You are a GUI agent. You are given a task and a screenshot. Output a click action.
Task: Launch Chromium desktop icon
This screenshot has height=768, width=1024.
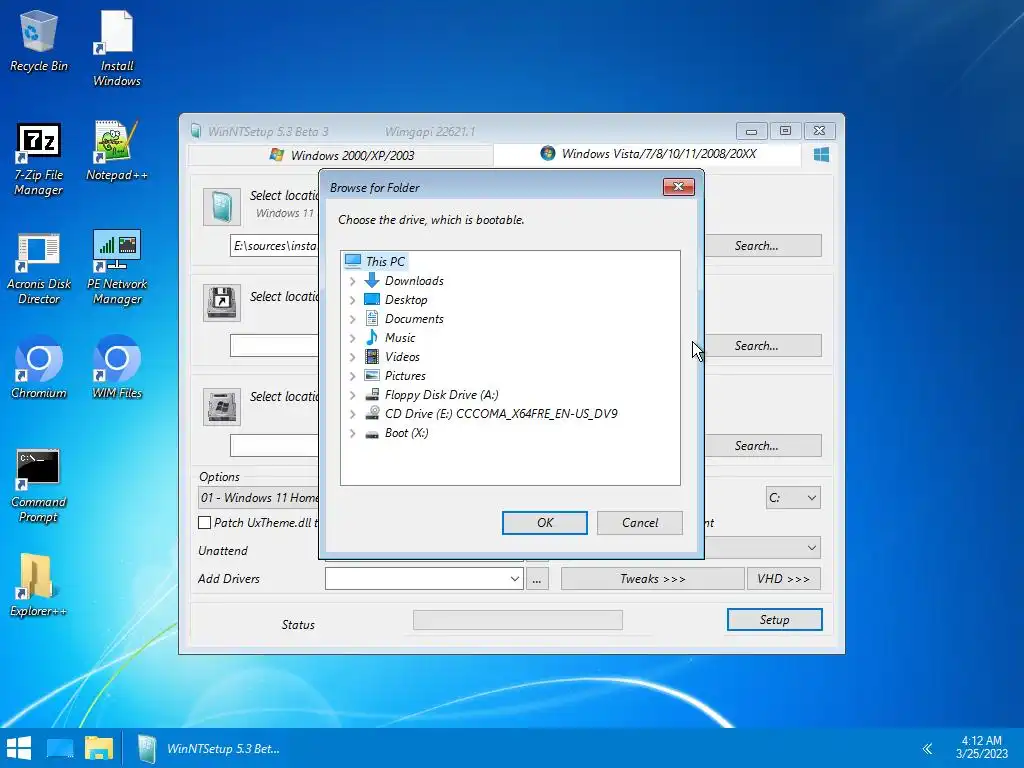pos(39,368)
